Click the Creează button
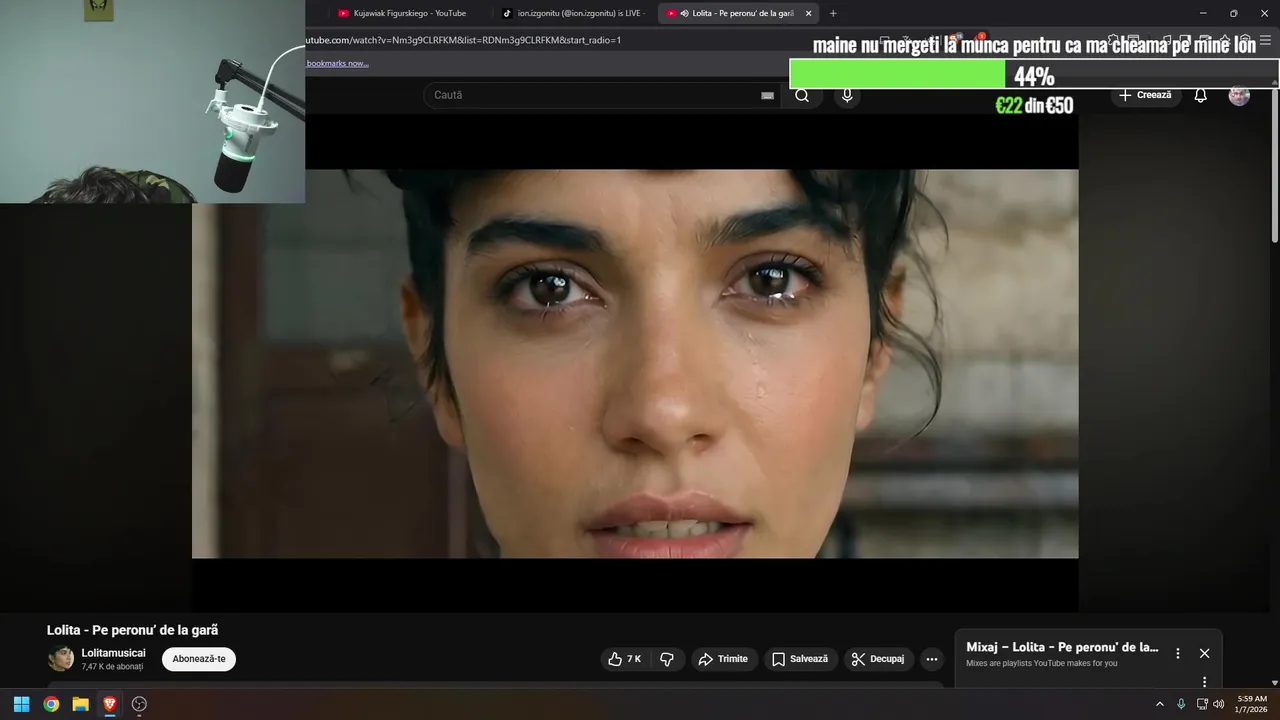The width and height of the screenshot is (1280, 720). [1146, 95]
